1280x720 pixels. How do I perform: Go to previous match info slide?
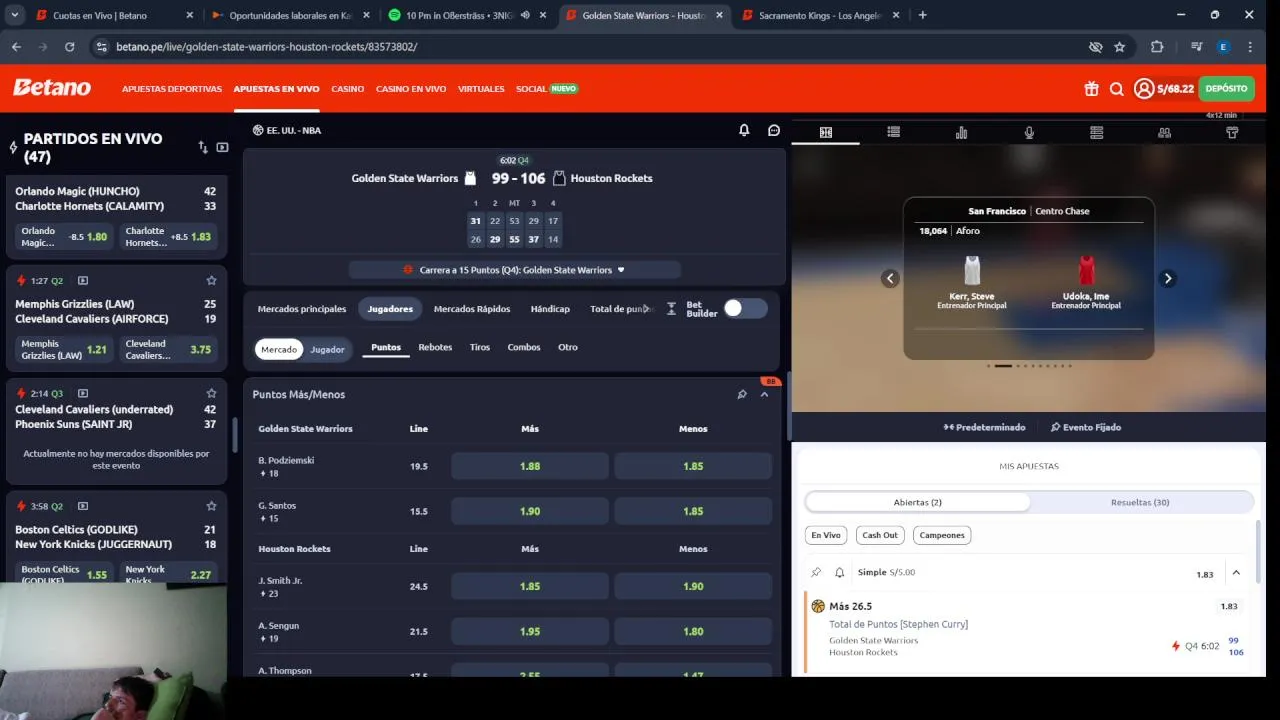coord(890,278)
